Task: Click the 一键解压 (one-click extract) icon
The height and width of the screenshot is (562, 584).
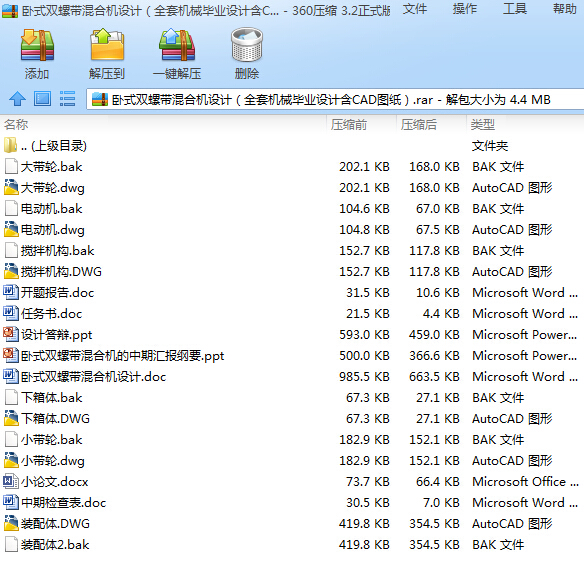Action: [x=177, y=45]
